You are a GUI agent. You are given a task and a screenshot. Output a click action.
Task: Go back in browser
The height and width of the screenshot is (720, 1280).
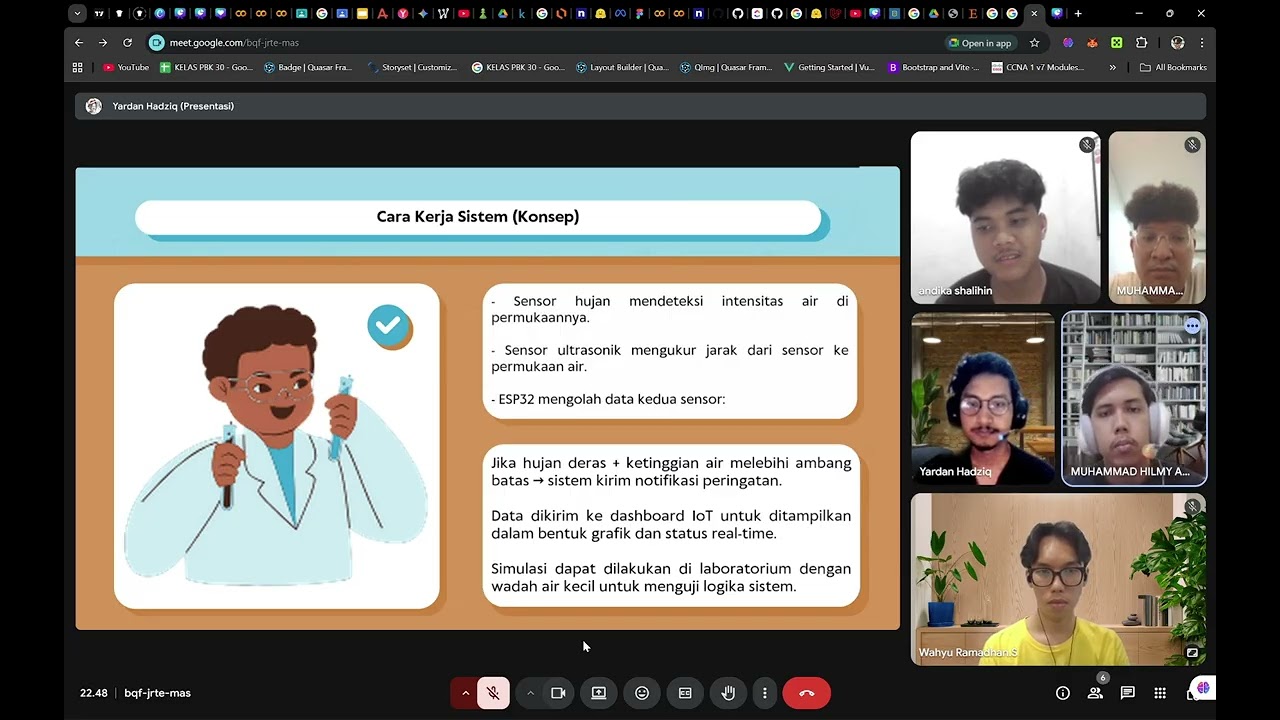[x=79, y=43]
